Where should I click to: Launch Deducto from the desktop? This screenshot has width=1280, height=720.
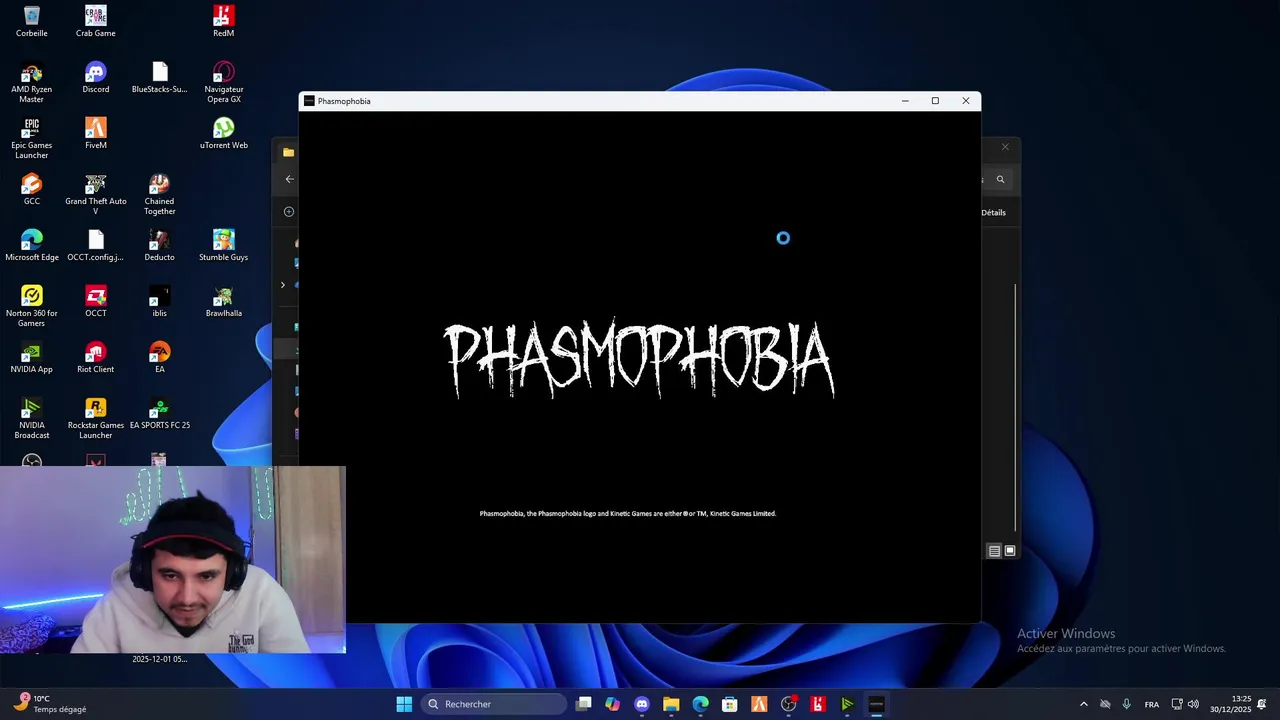159,245
